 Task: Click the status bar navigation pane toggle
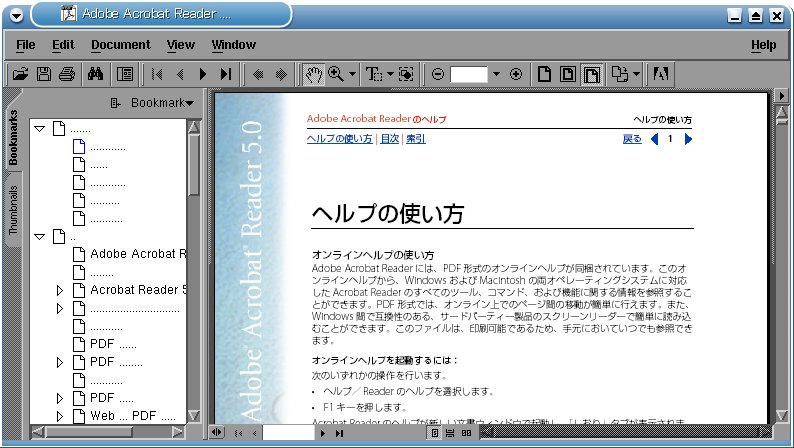click(x=217, y=432)
